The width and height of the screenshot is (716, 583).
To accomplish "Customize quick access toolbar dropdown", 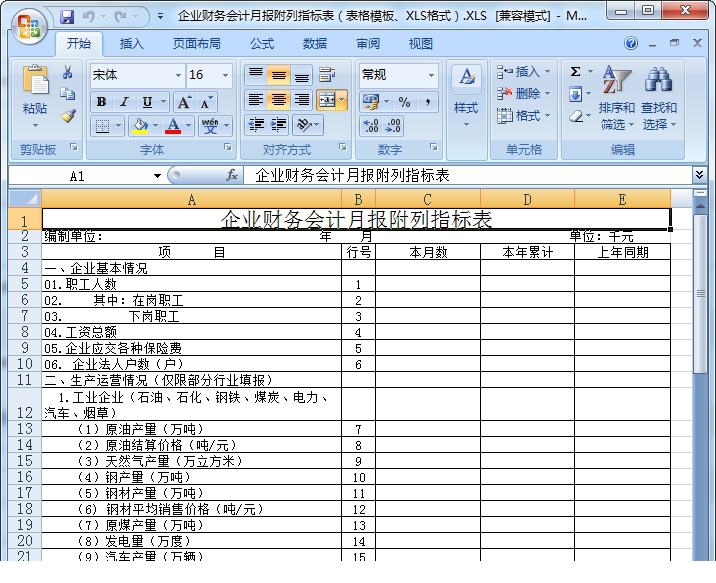I will click(160, 17).
